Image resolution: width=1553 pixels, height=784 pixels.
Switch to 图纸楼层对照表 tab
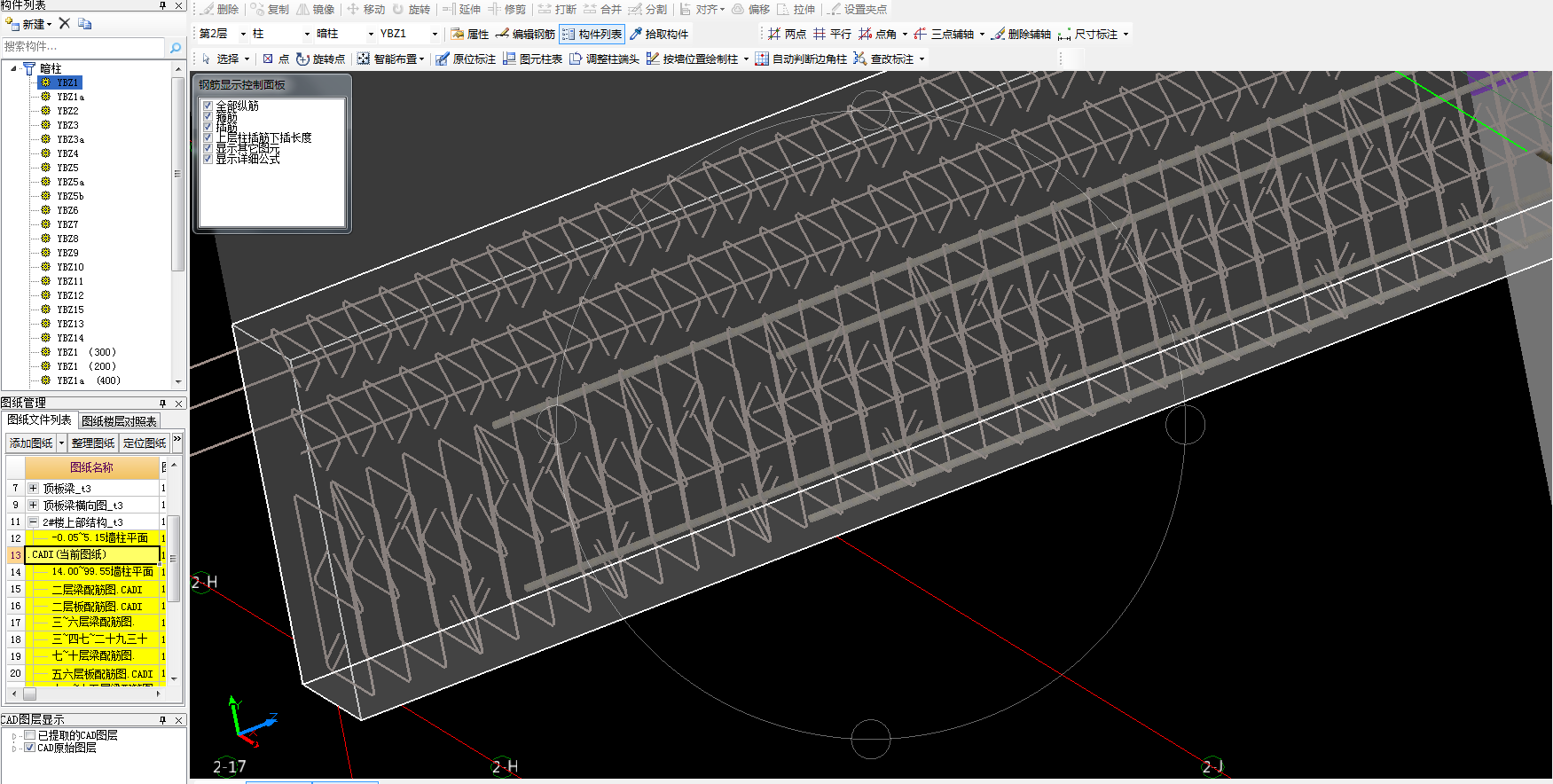coord(119,420)
